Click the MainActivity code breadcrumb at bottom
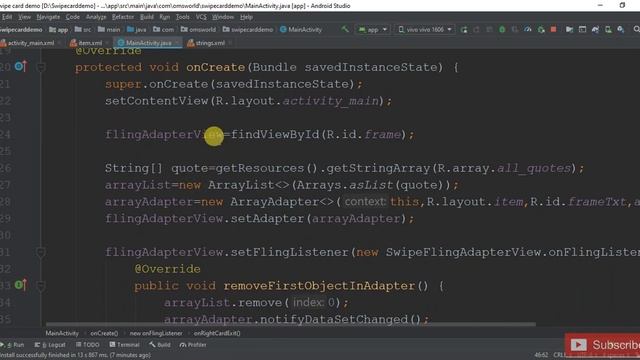Image resolution: width=640 pixels, height=360 pixels. click(x=62, y=333)
